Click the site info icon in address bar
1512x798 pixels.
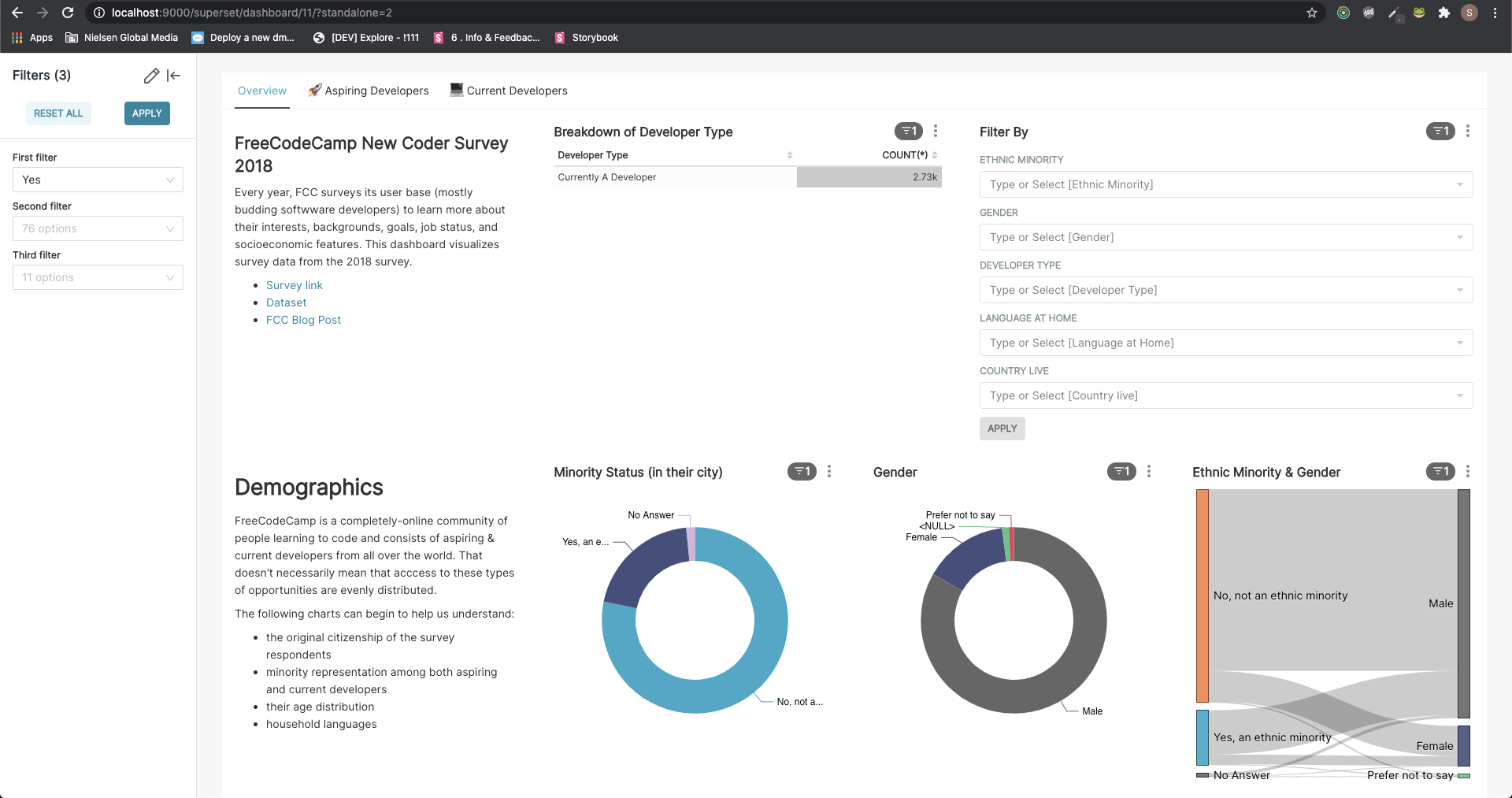tap(99, 13)
